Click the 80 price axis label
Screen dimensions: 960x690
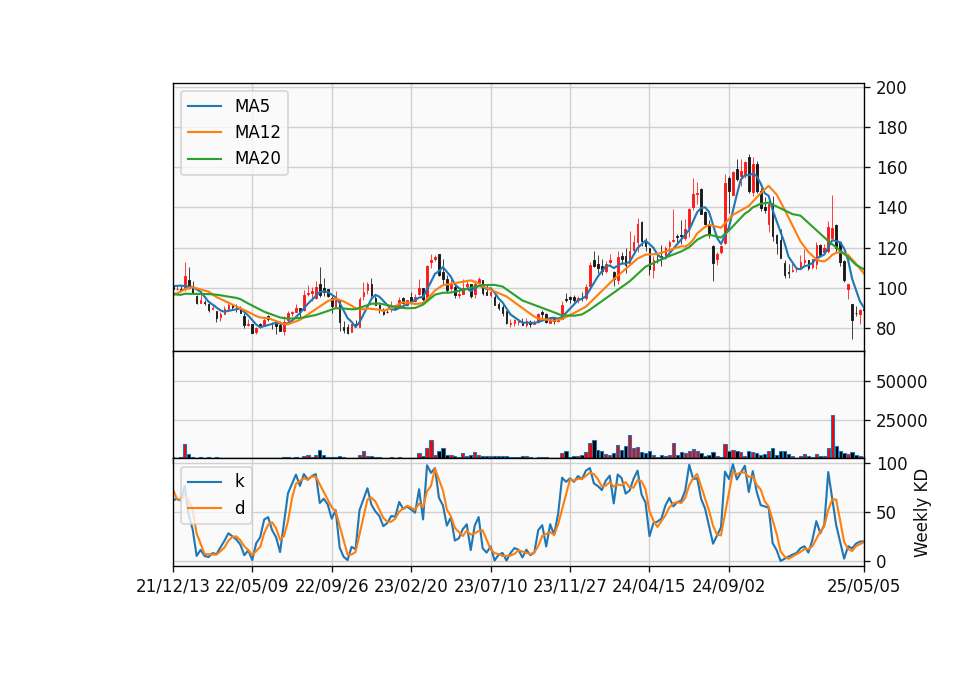click(x=887, y=329)
